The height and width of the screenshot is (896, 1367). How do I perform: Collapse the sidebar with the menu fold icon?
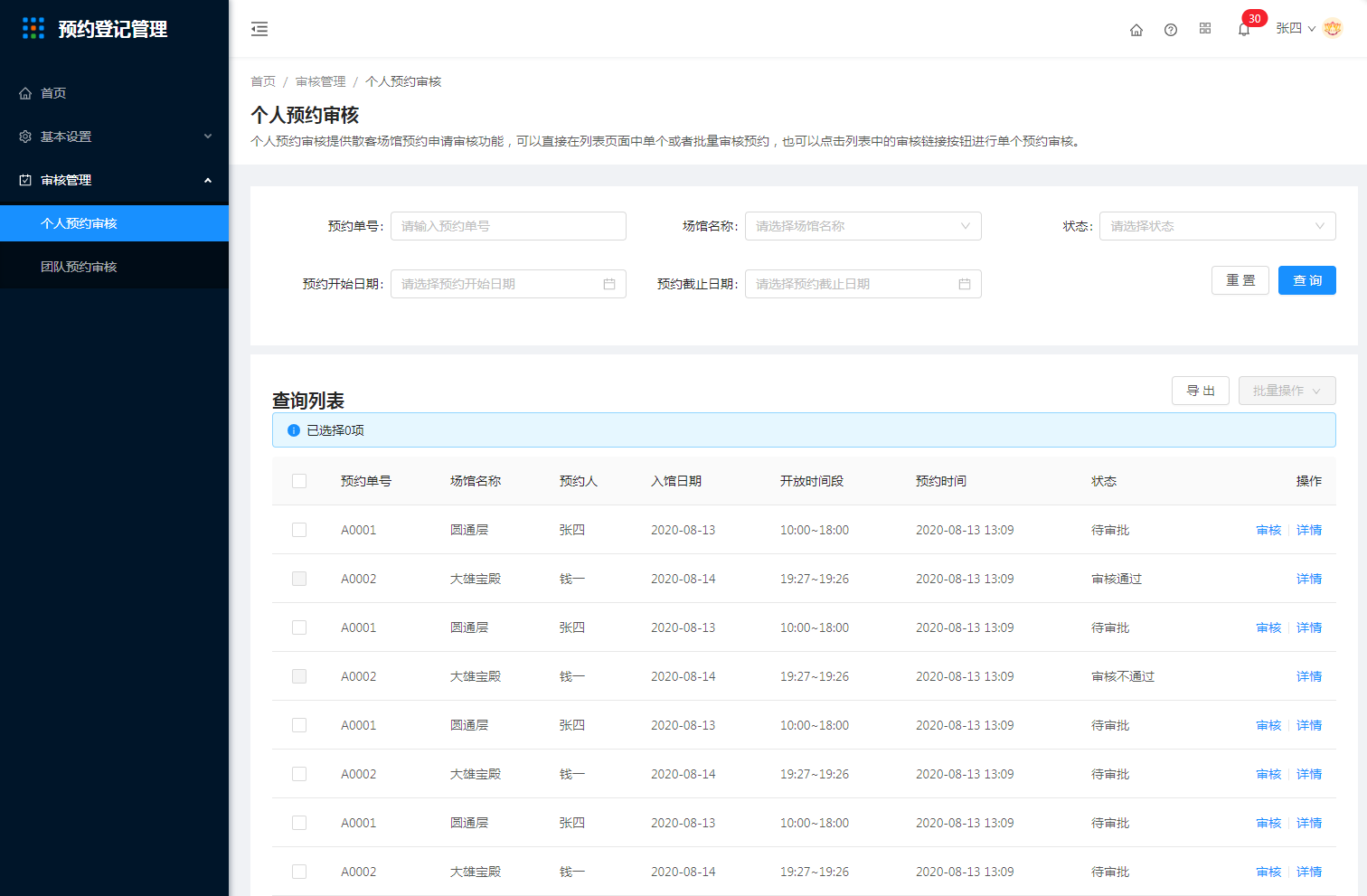[259, 29]
